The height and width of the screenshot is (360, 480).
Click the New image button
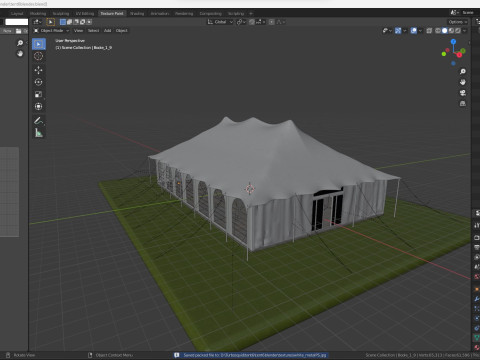tap(7, 31)
